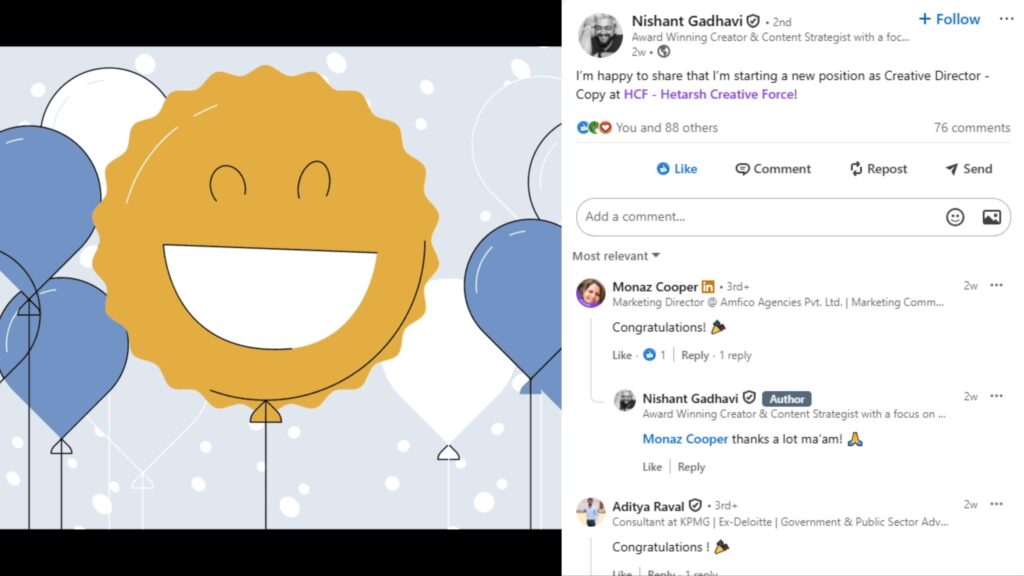Like Monaz Cooper's comment
The height and width of the screenshot is (576, 1024).
(622, 355)
